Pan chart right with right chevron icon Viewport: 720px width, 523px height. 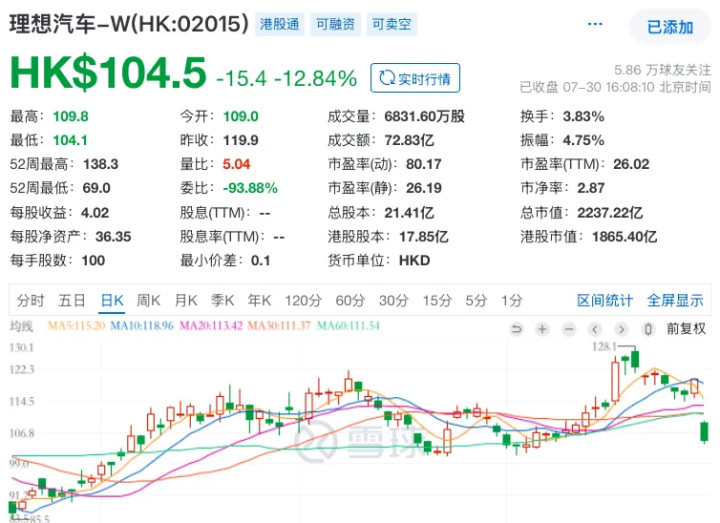[x=621, y=329]
